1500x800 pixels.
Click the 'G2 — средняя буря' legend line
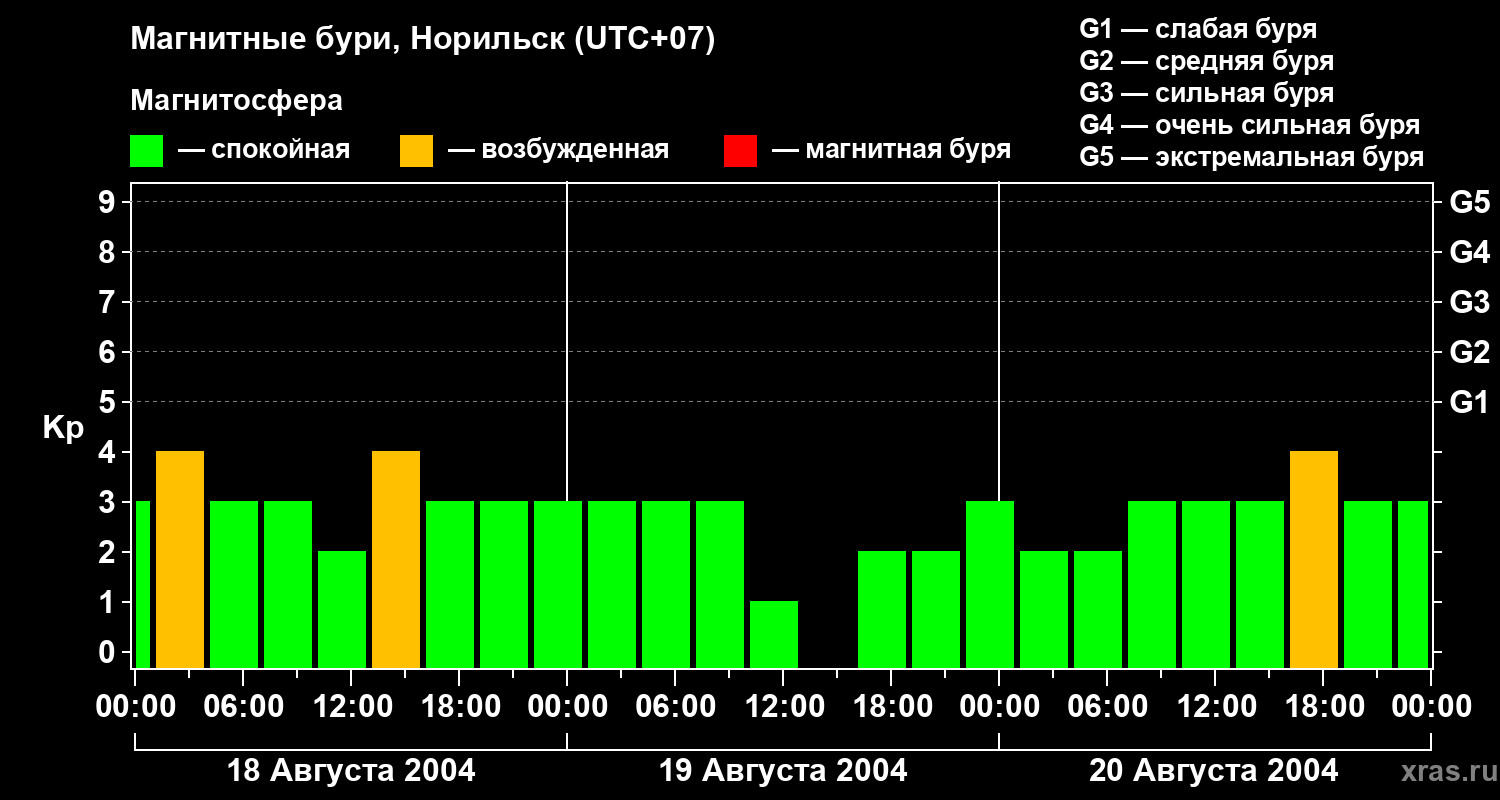pos(1207,61)
